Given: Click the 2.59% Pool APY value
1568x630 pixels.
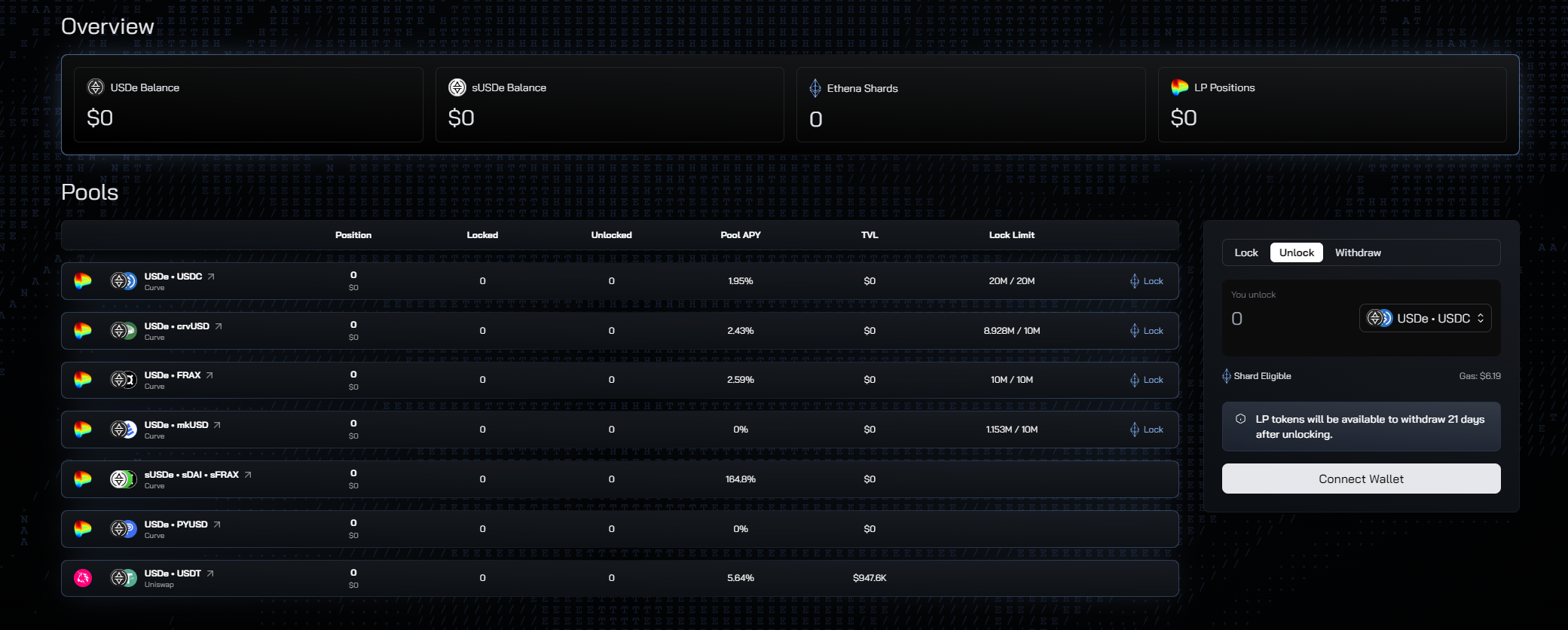Looking at the screenshot, I should [x=741, y=380].
